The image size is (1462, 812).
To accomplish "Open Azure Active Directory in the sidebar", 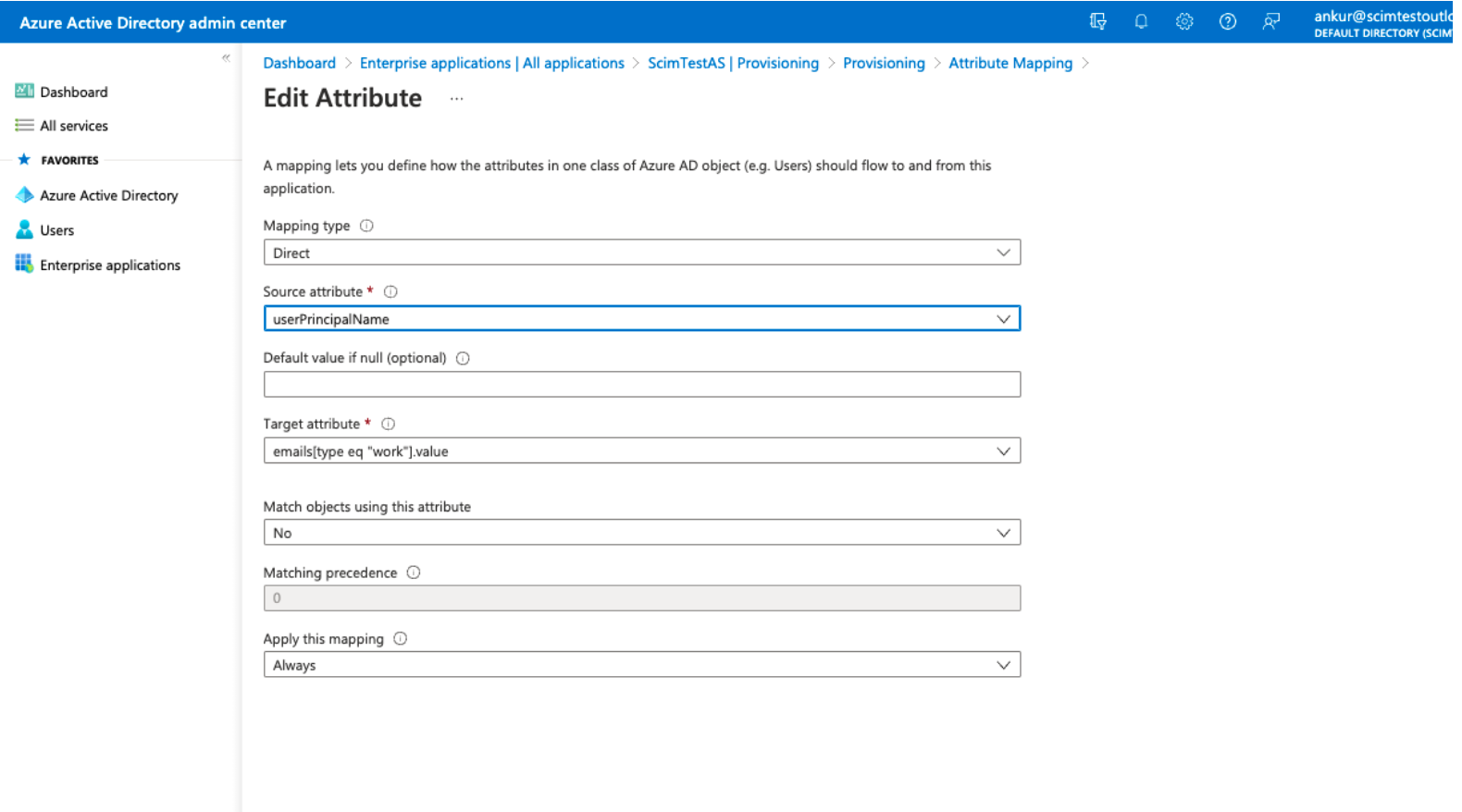I will 108,195.
